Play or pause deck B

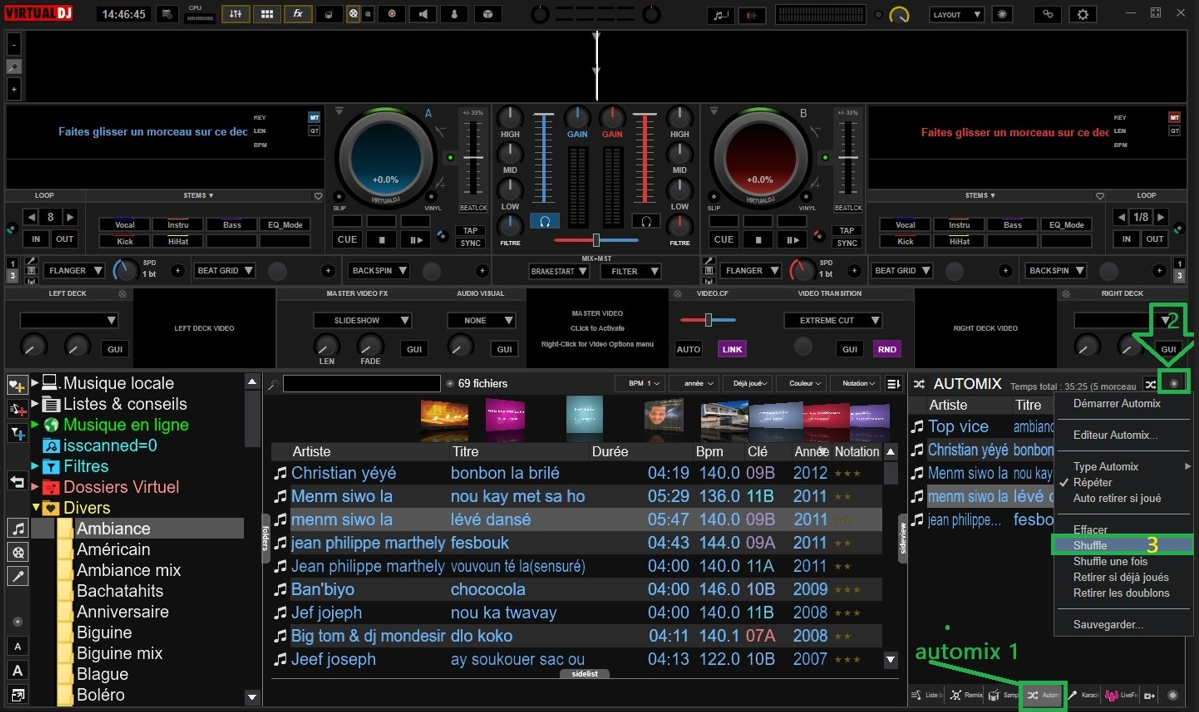click(x=792, y=239)
